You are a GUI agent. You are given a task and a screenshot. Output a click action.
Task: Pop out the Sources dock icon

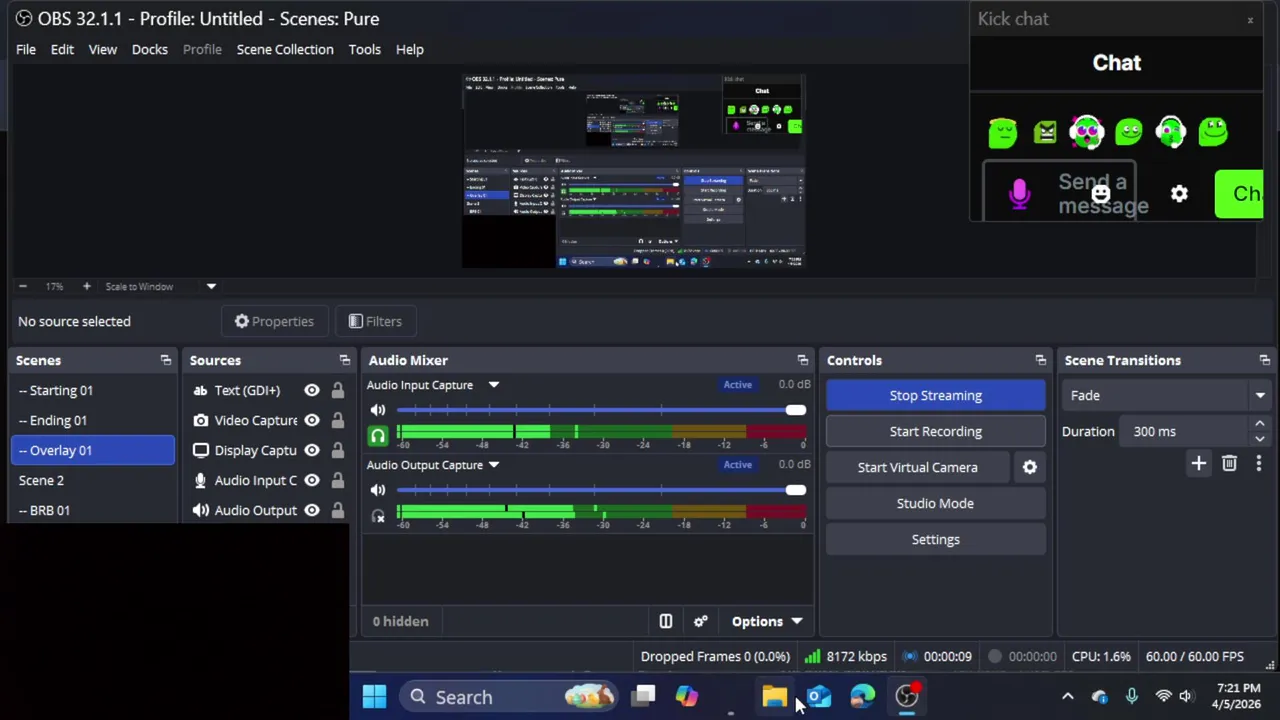[x=344, y=360]
